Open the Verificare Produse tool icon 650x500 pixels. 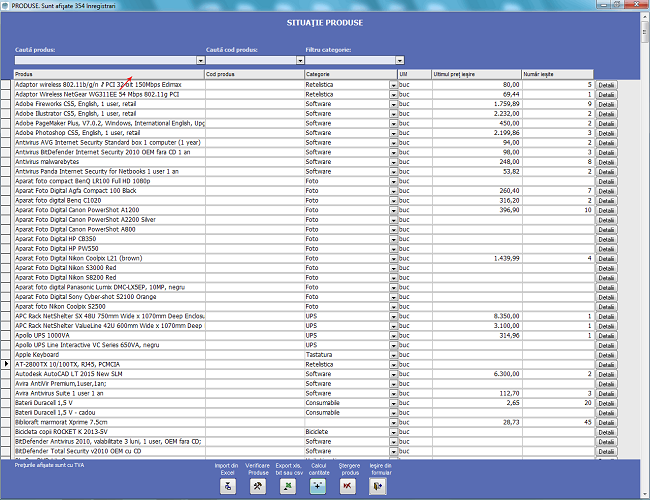click(x=258, y=486)
